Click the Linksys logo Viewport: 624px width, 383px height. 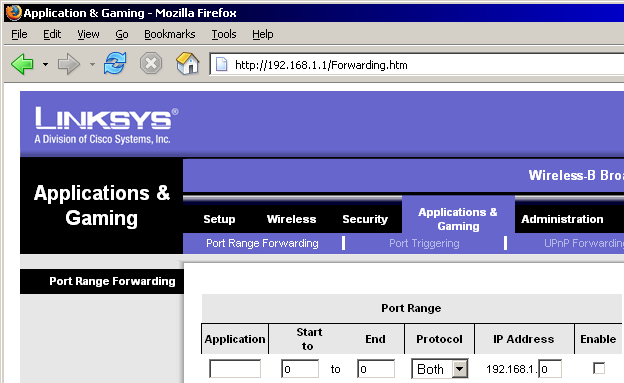click(x=106, y=125)
